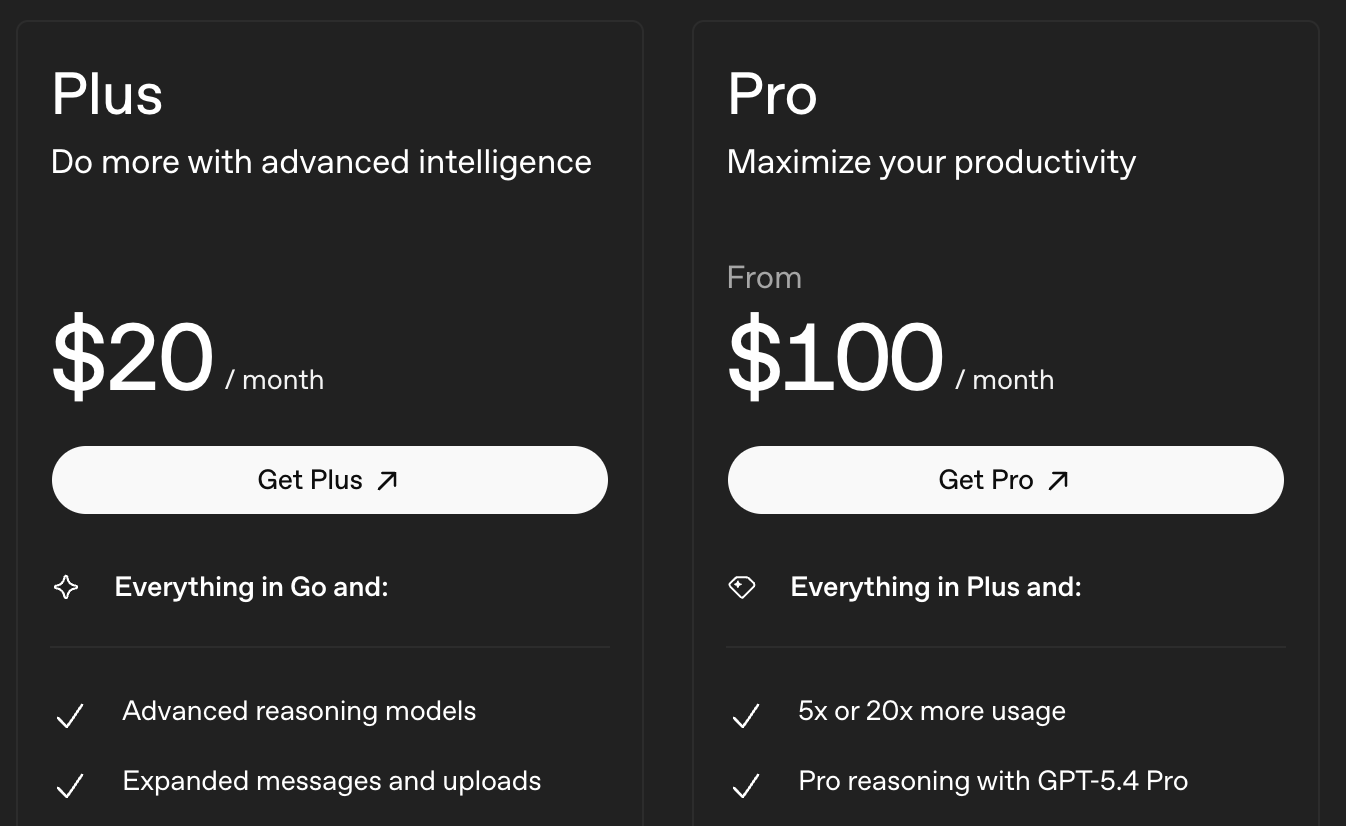1346x826 pixels.
Task: Click the "From" label above the Pro price
Action: coord(764,277)
